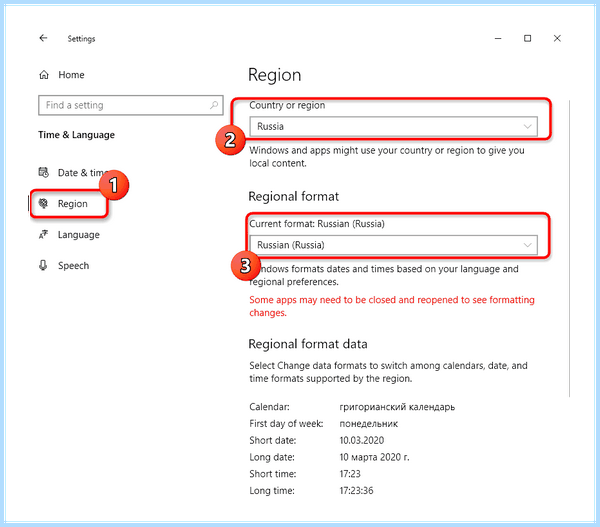The width and height of the screenshot is (600, 527).
Task: Click the Regional format heading
Action: click(293, 196)
